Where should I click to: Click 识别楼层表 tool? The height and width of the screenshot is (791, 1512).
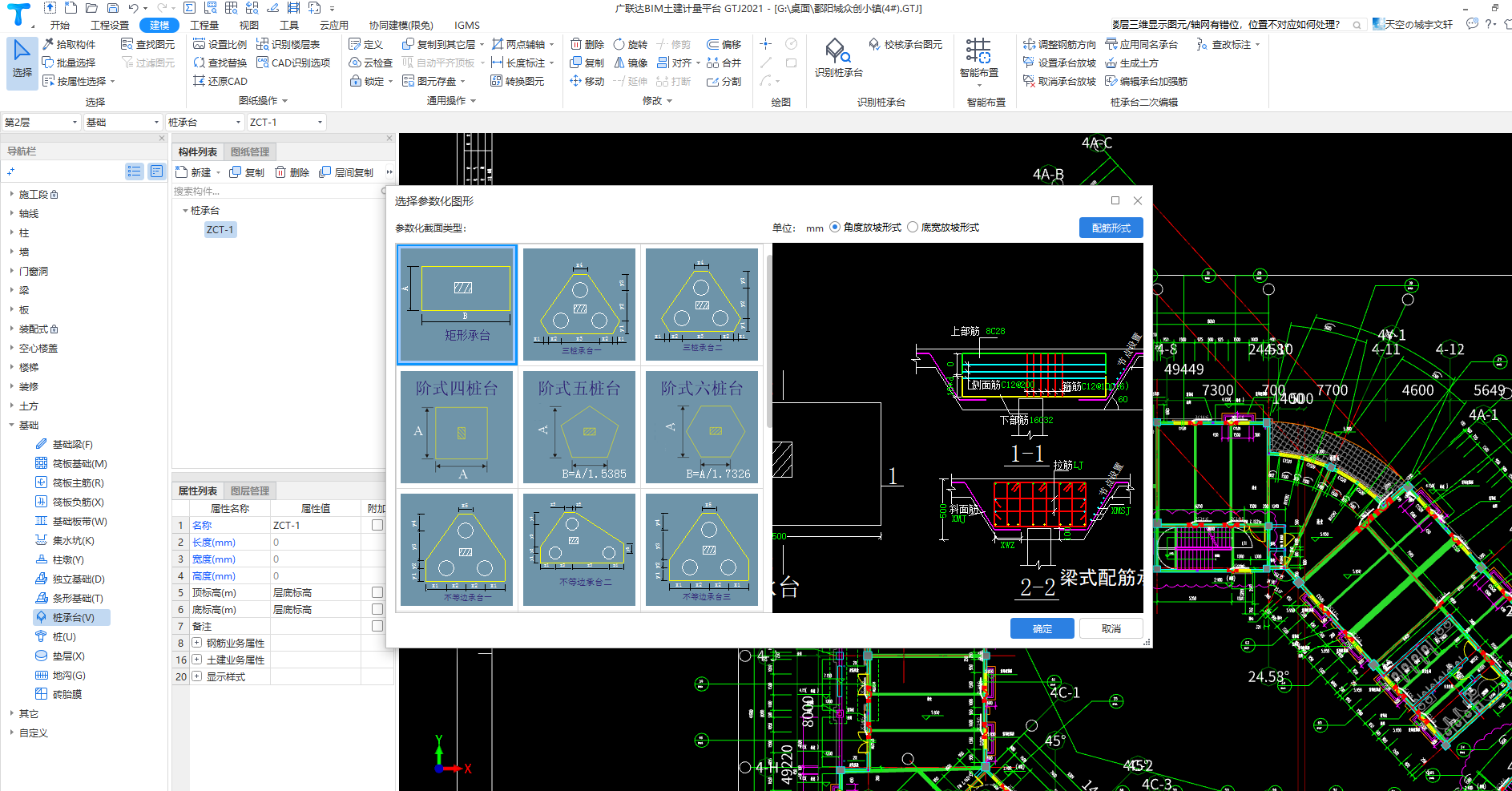(288, 45)
